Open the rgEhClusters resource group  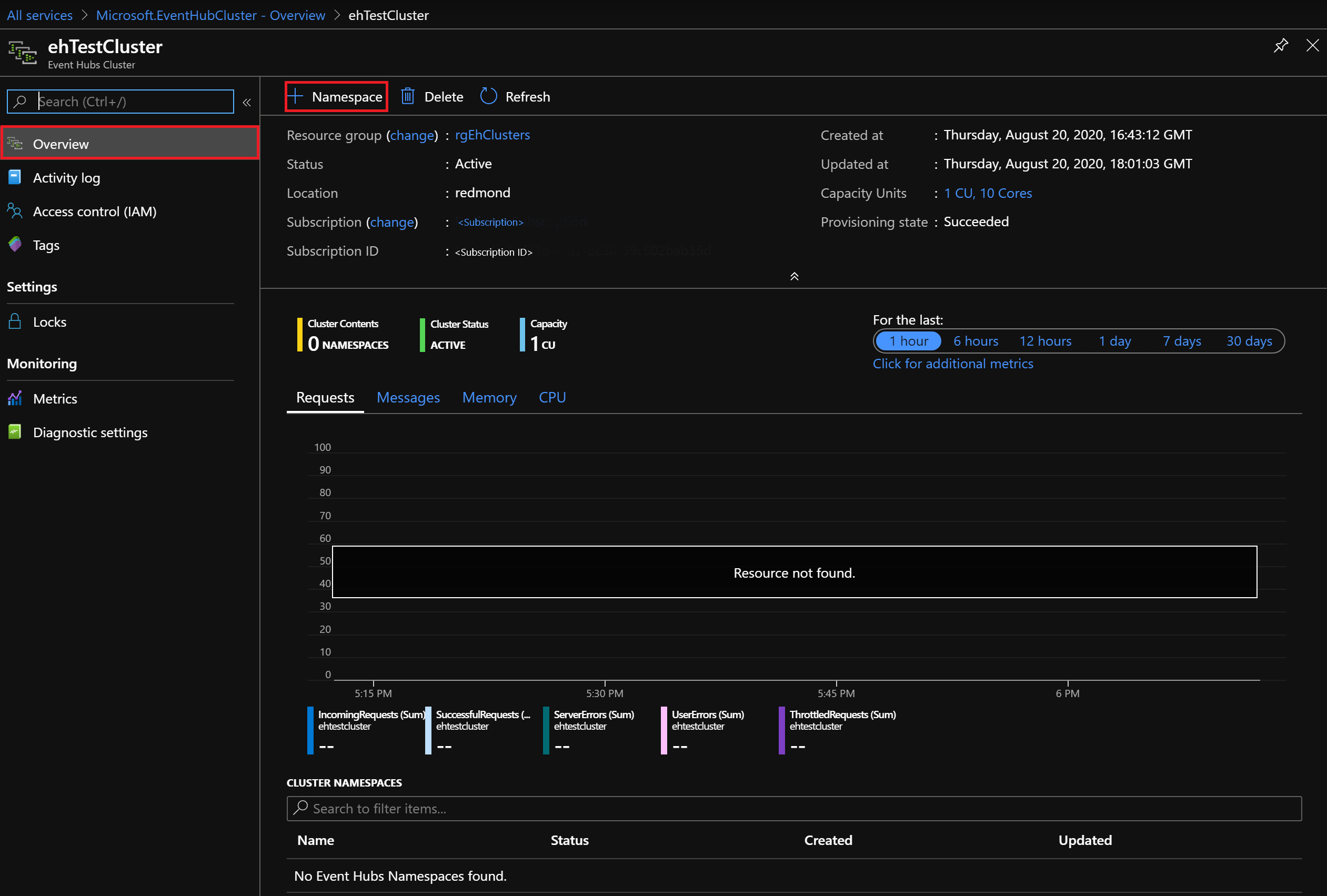click(x=492, y=135)
